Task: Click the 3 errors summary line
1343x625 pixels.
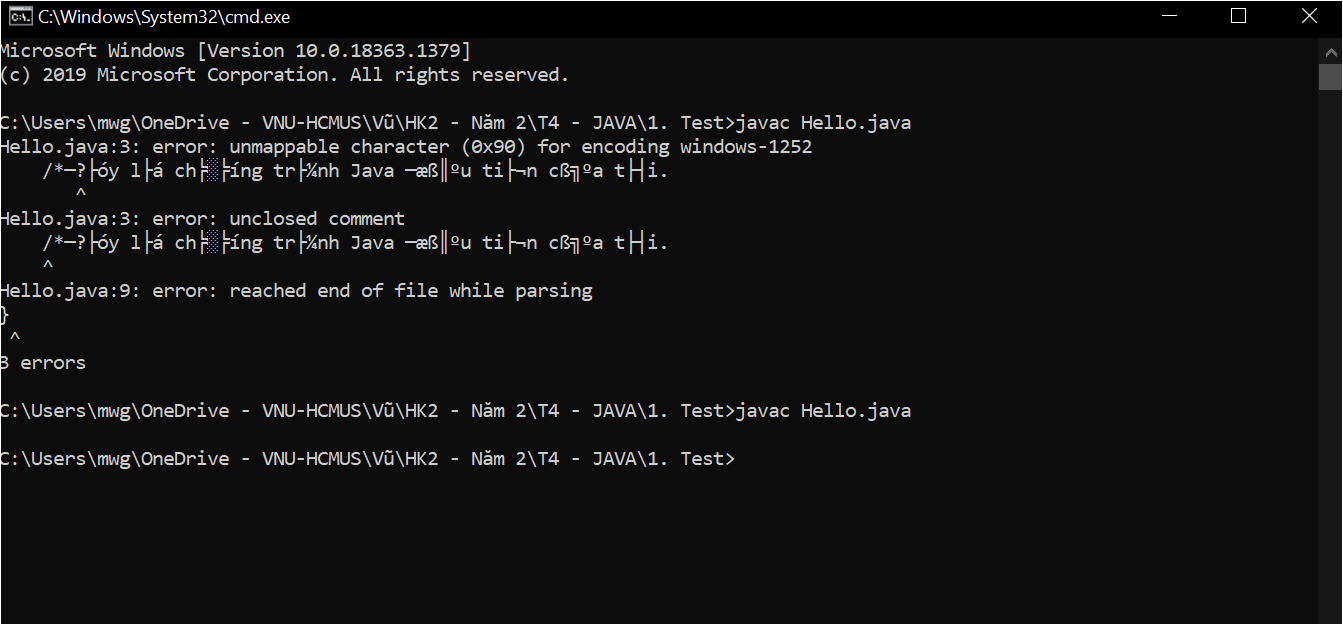Action: click(43, 363)
